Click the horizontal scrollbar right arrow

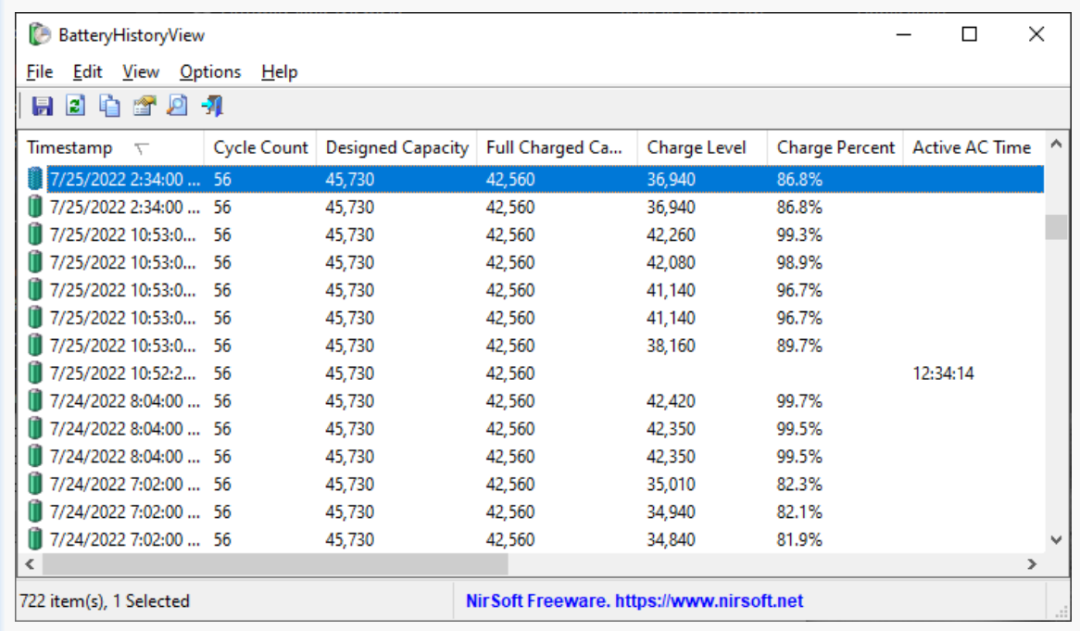1032,565
